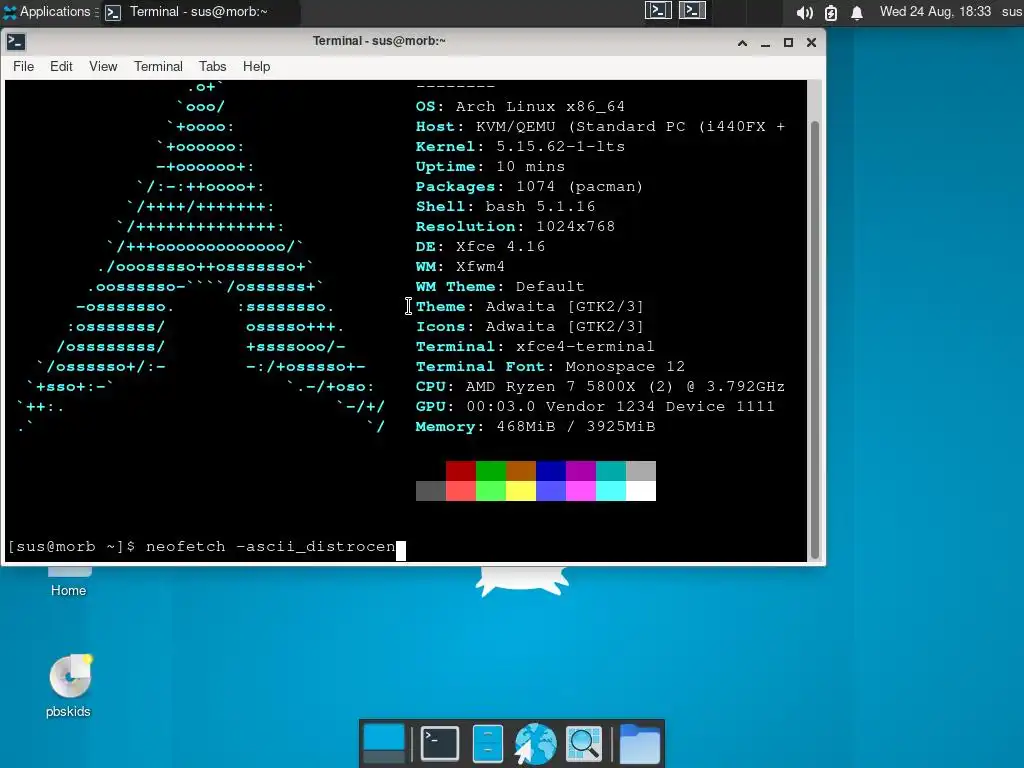Click the bright yellow color block in neofetch output

click(521, 491)
